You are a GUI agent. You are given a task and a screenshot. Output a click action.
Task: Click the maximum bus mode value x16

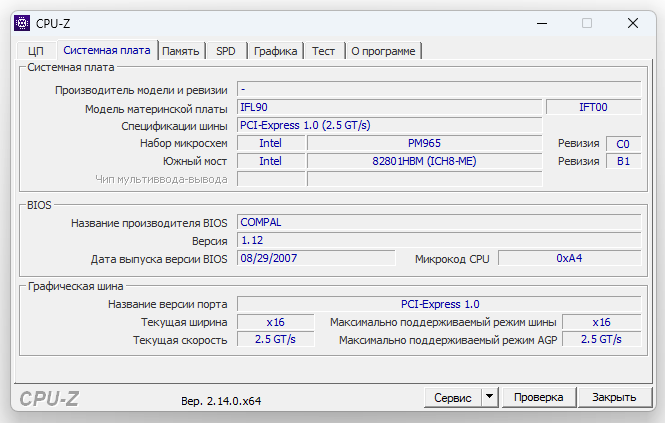pyautogui.click(x=601, y=322)
